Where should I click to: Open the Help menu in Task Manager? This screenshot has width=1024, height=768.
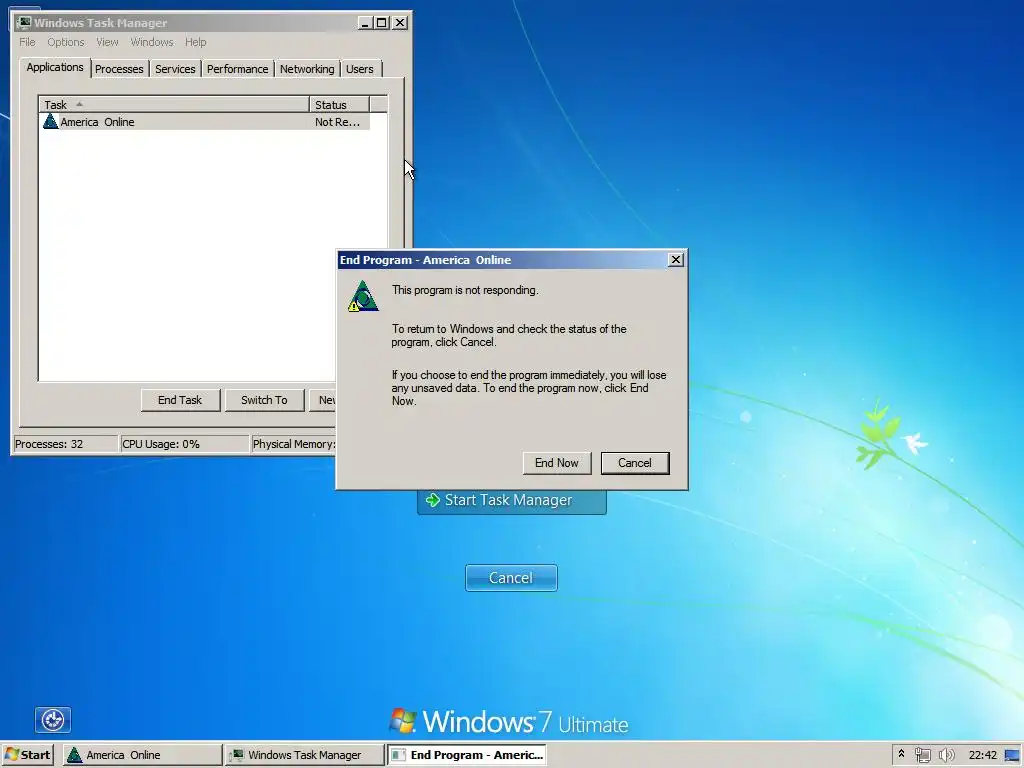195,42
